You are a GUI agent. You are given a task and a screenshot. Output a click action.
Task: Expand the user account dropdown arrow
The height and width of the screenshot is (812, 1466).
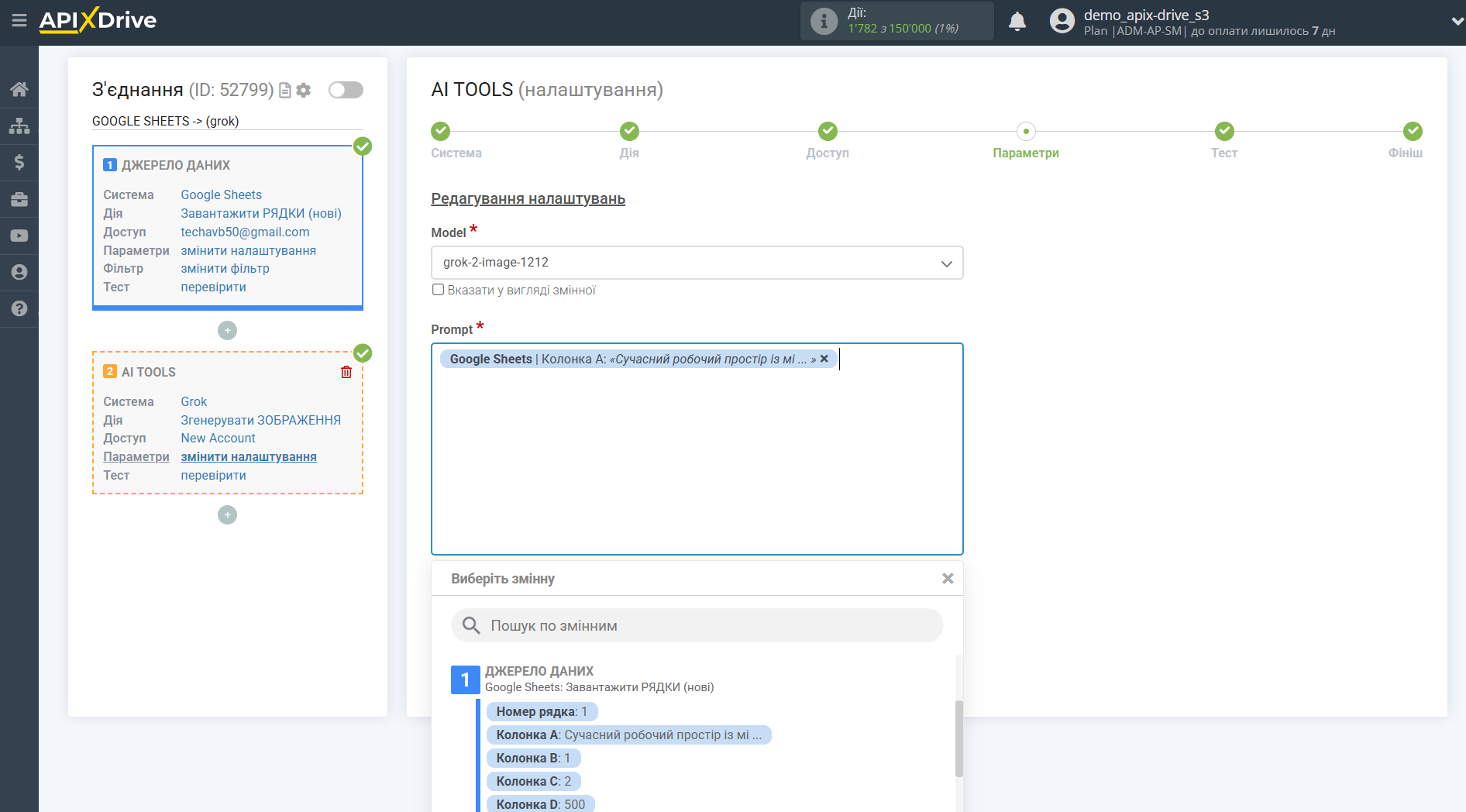point(1456,22)
